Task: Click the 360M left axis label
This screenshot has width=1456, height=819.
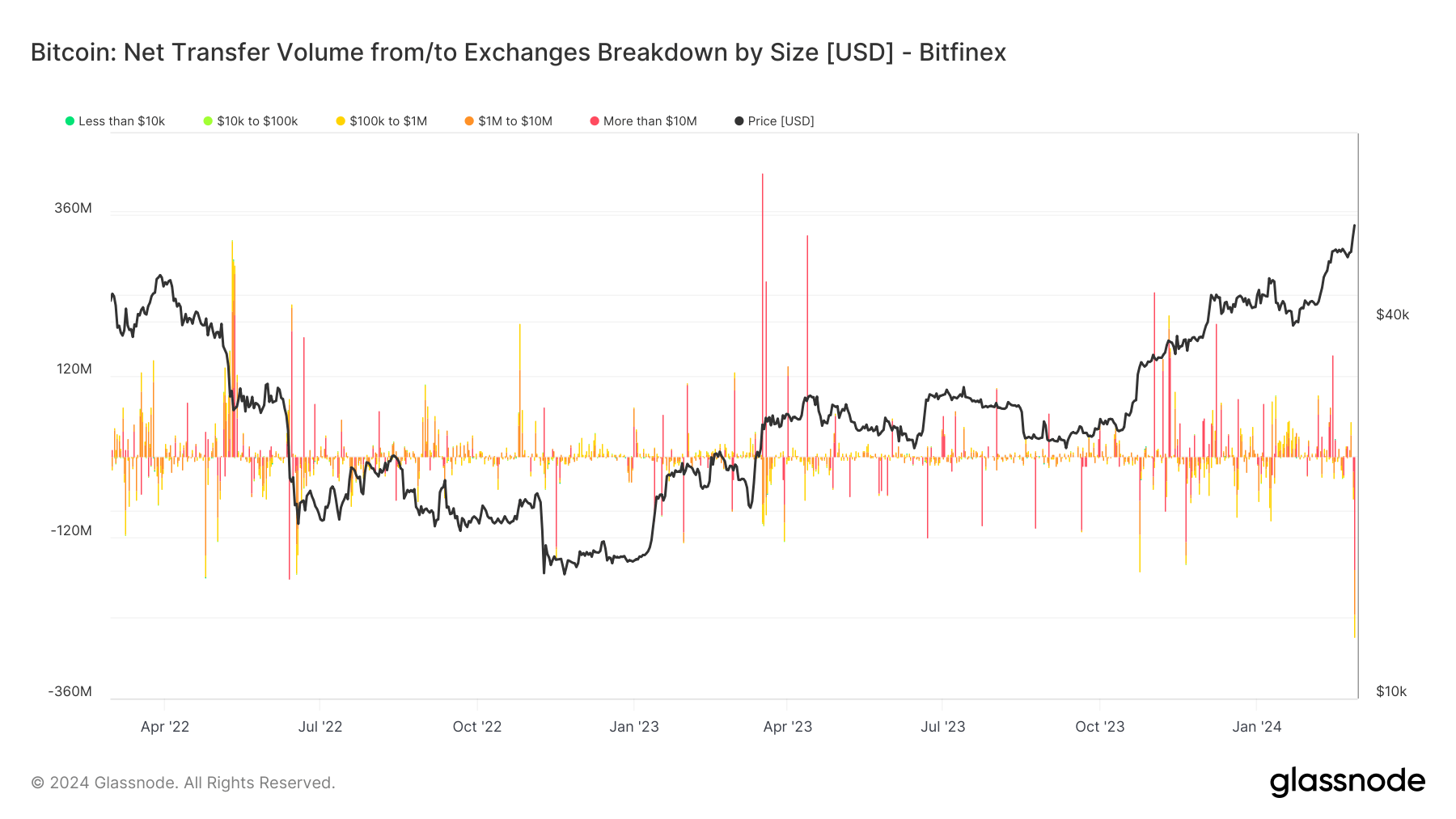Action: pyautogui.click(x=73, y=208)
